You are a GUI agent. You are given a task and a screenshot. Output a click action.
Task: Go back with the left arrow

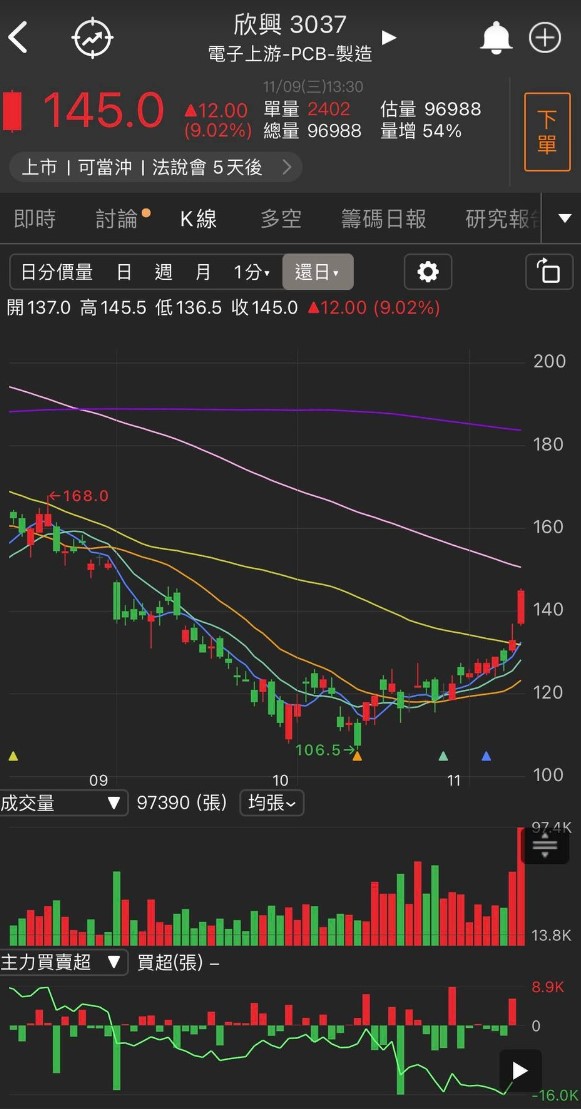[x=18, y=37]
